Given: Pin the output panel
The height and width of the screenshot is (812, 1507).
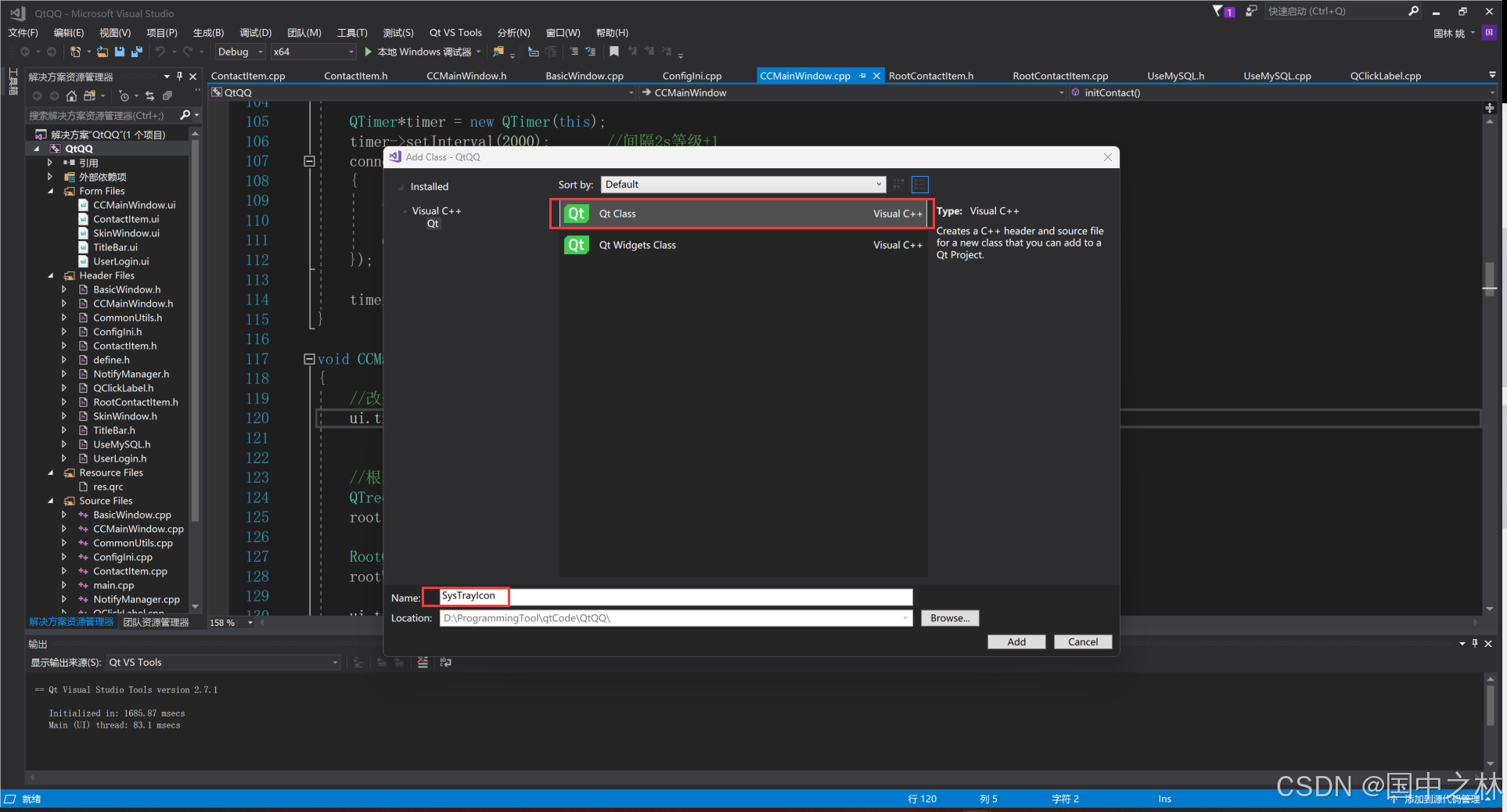Looking at the screenshot, I should point(1475,643).
